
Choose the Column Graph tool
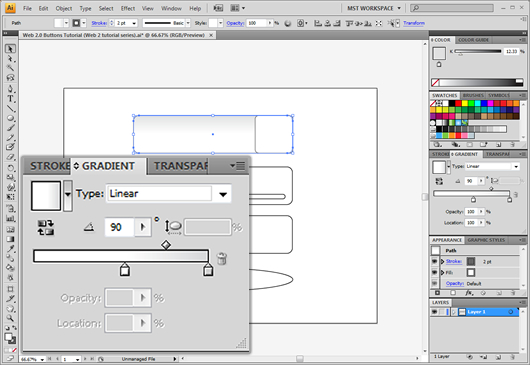coord(10,218)
